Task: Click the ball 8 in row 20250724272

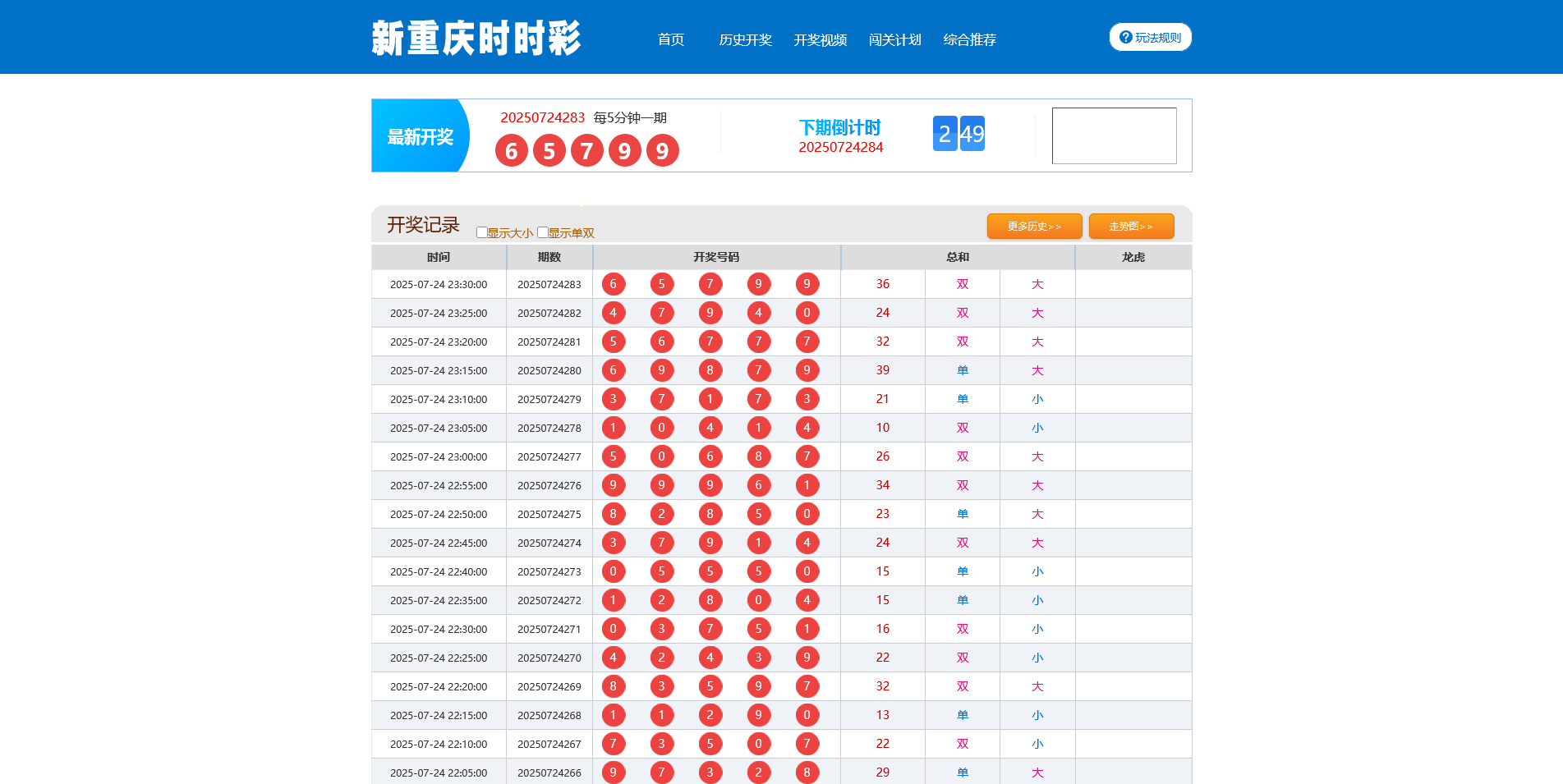Action: click(x=710, y=600)
